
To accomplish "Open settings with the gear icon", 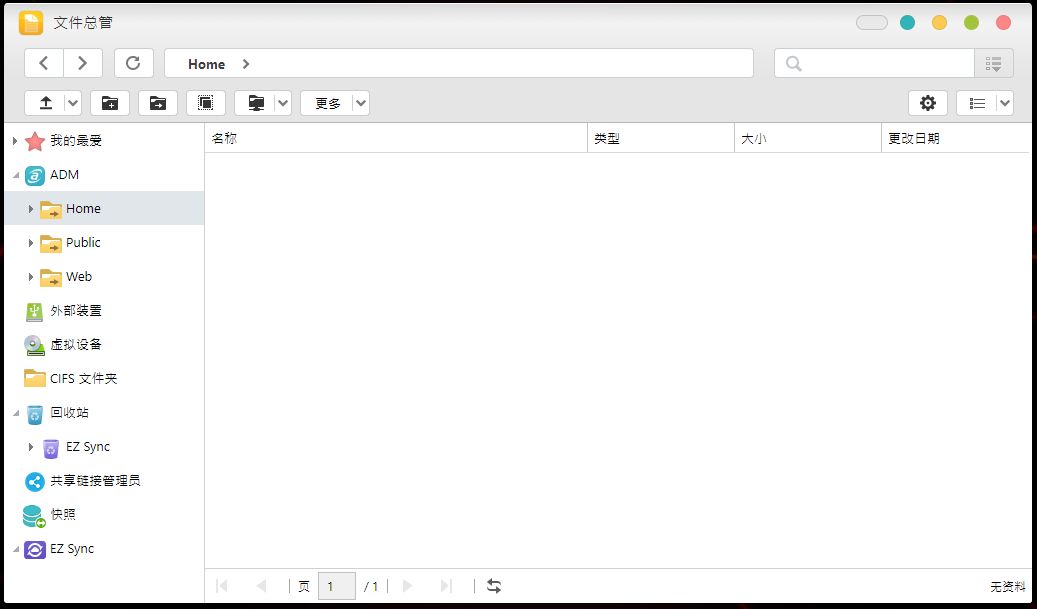I will (x=928, y=103).
